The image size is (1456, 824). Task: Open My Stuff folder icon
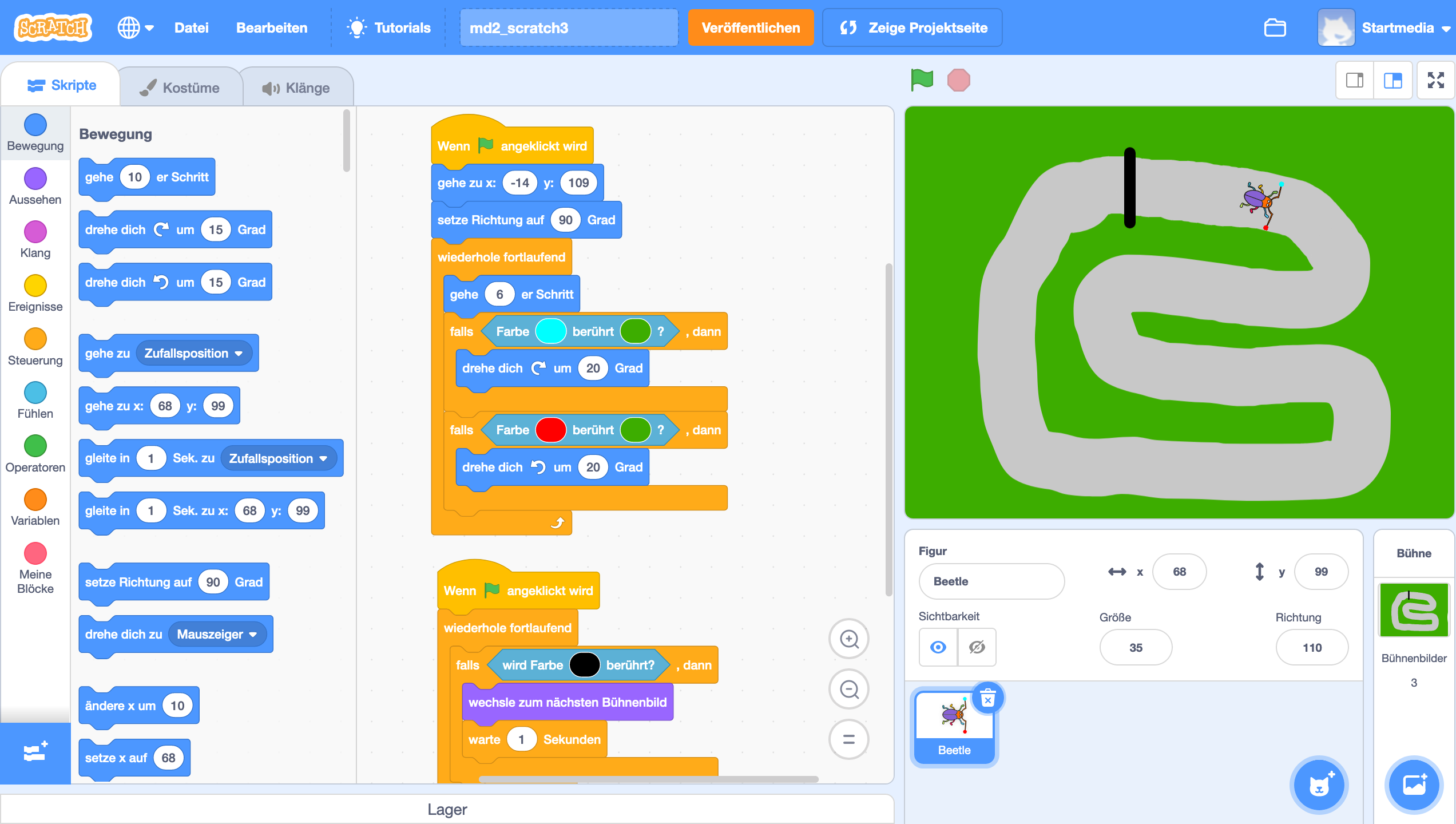pyautogui.click(x=1275, y=27)
